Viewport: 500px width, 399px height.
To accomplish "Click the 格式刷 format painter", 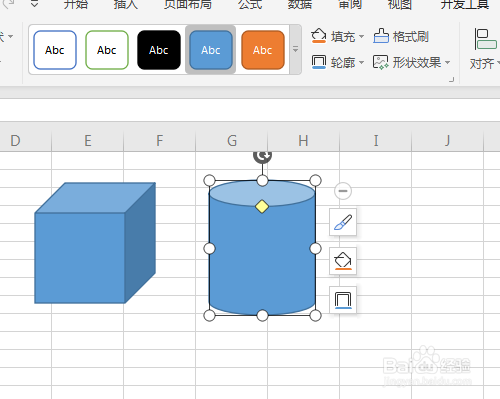I will (x=401, y=36).
